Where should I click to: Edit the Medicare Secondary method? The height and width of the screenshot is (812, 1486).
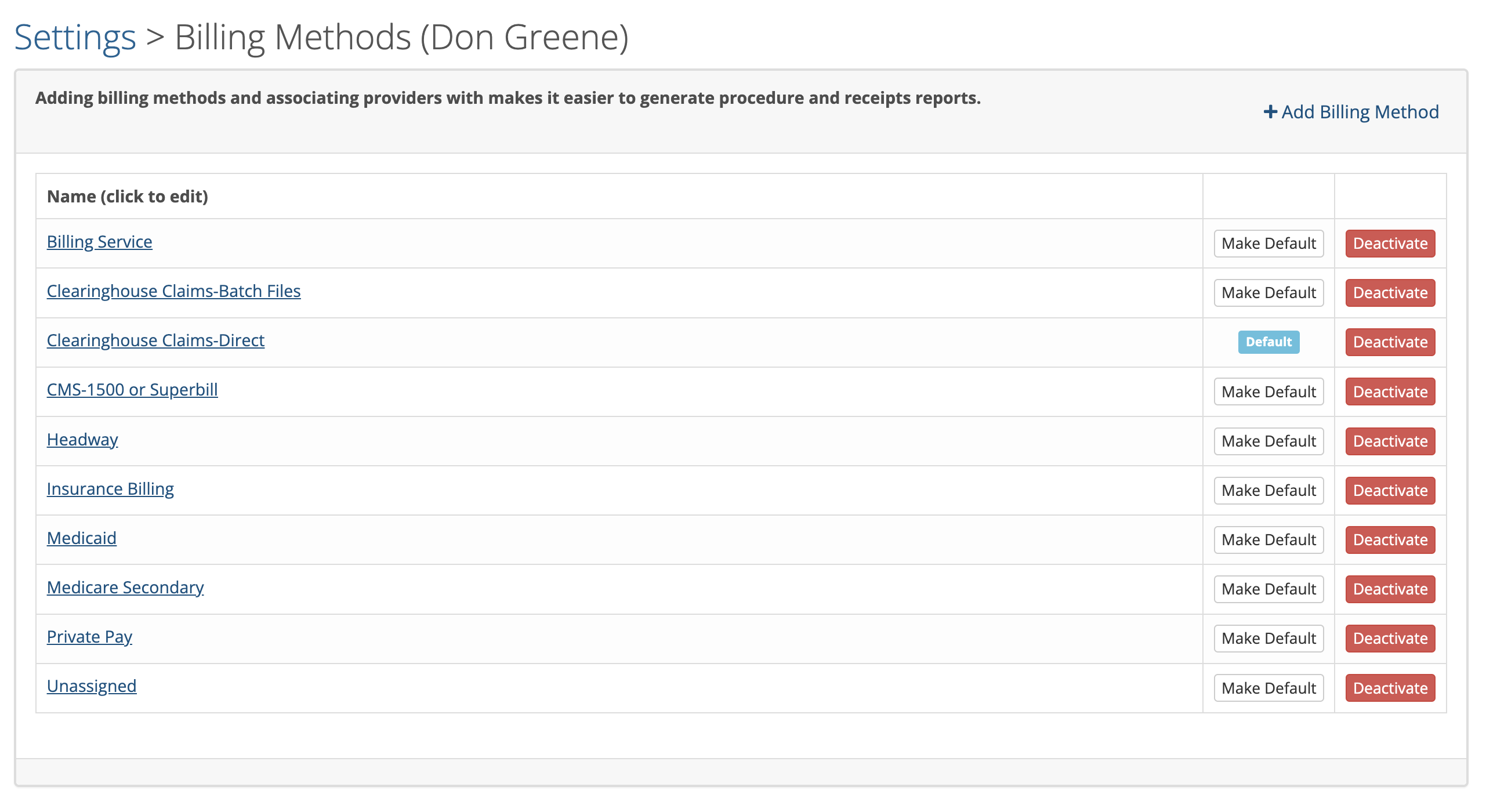point(125,588)
